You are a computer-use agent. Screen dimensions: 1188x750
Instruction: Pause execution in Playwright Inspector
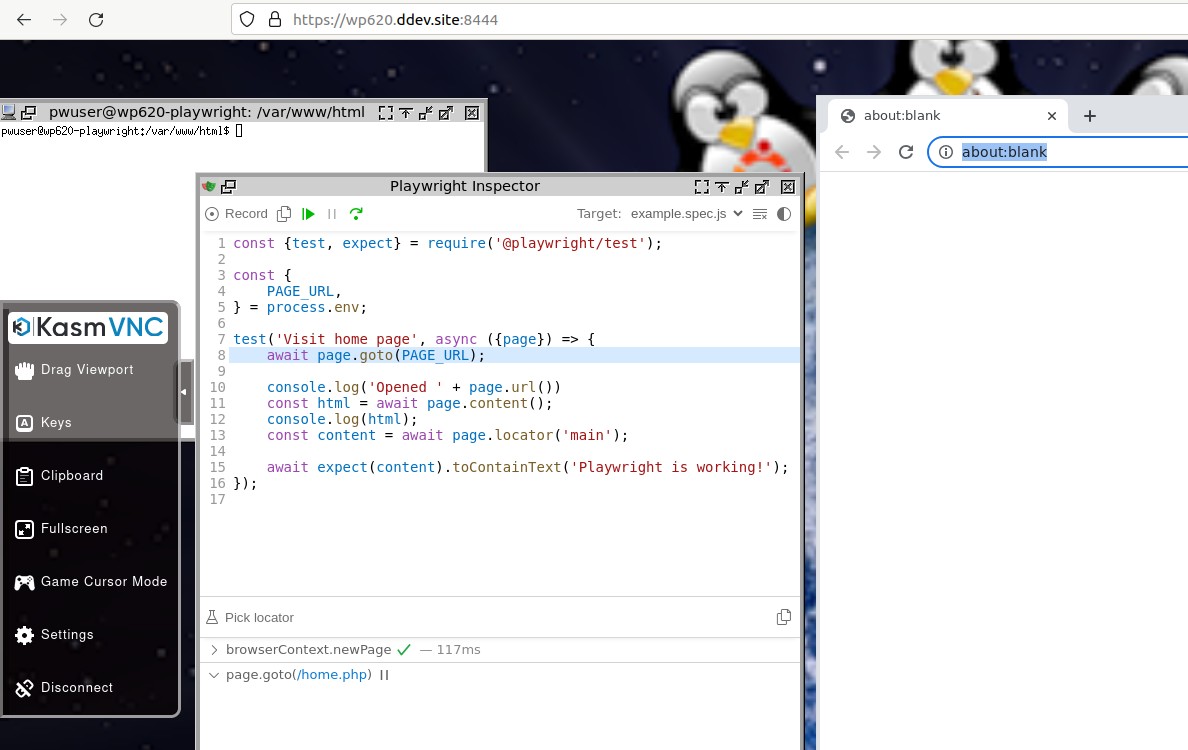332,214
